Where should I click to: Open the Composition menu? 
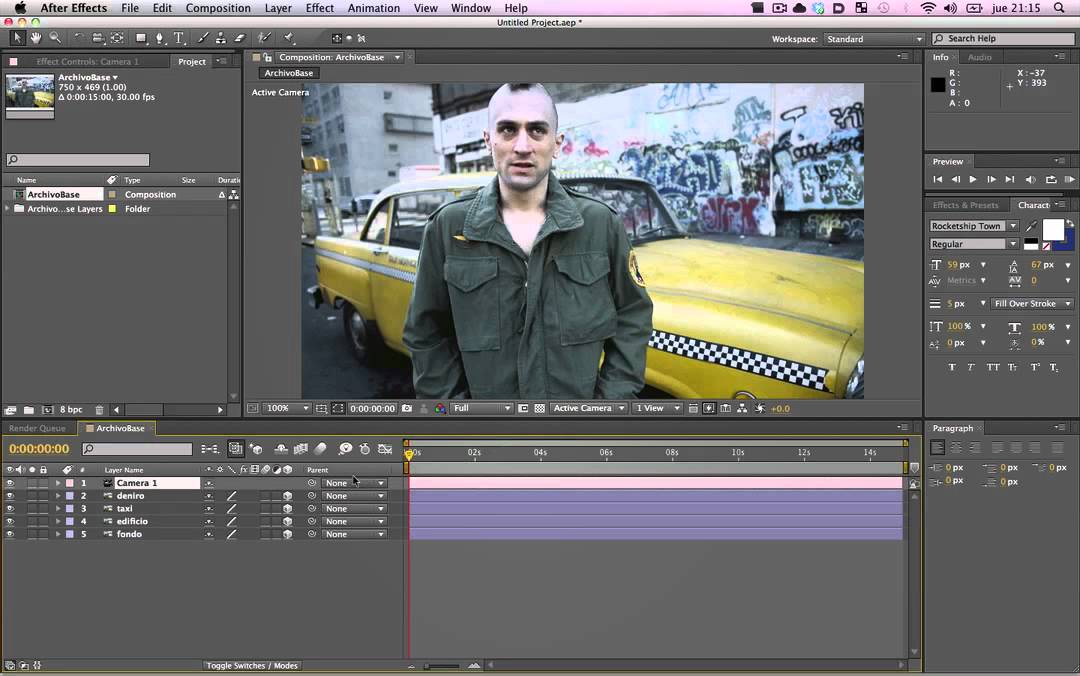tap(218, 8)
